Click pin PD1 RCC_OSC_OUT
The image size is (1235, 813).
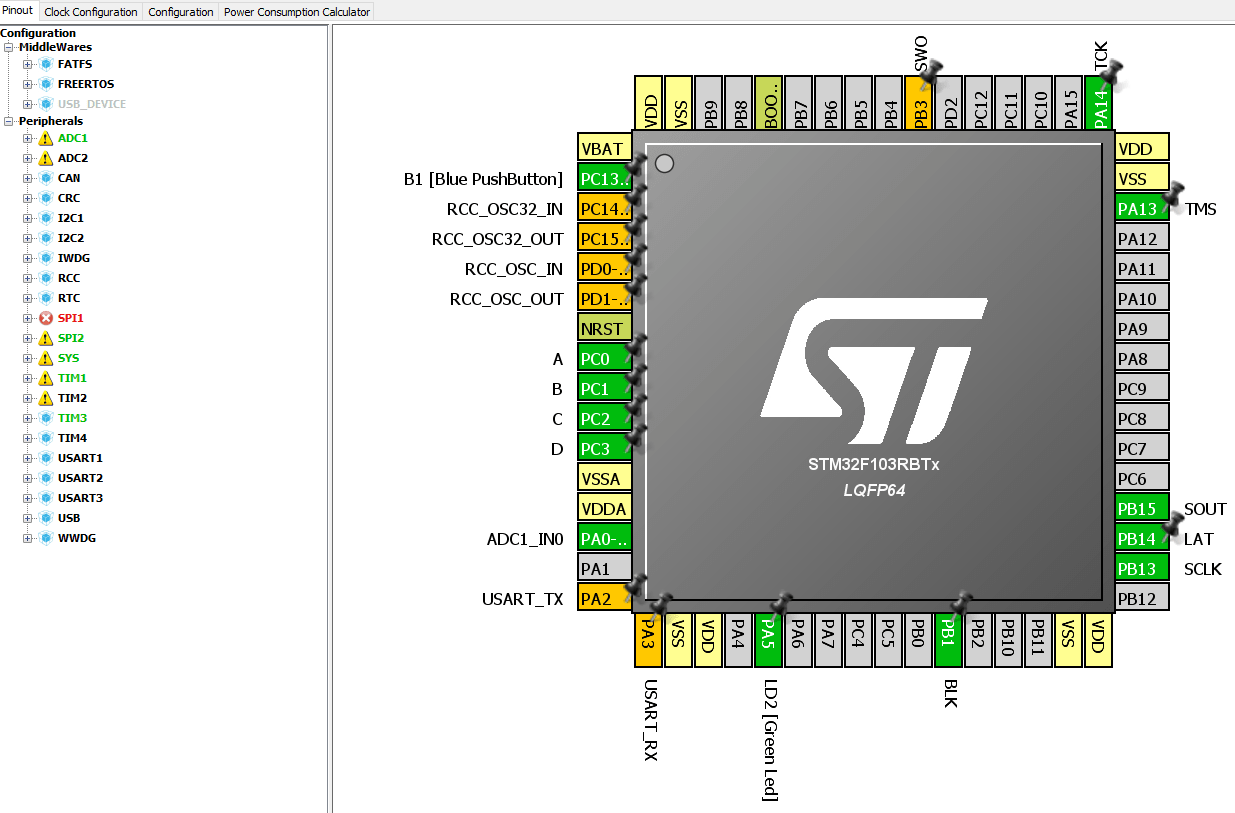pos(605,299)
